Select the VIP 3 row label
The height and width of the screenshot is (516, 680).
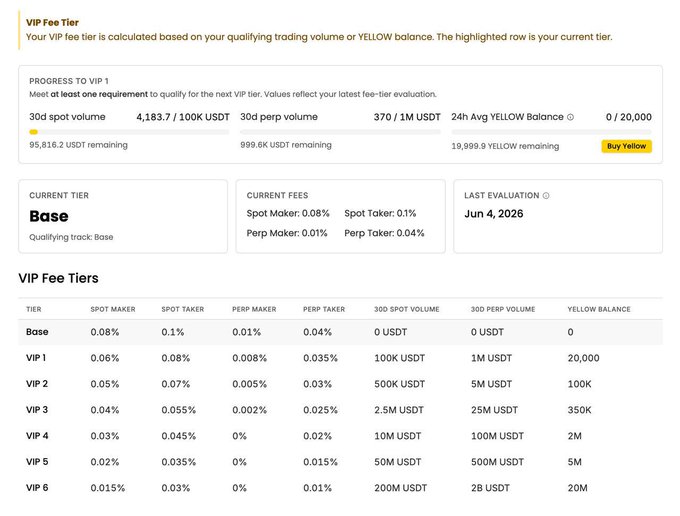[37, 410]
